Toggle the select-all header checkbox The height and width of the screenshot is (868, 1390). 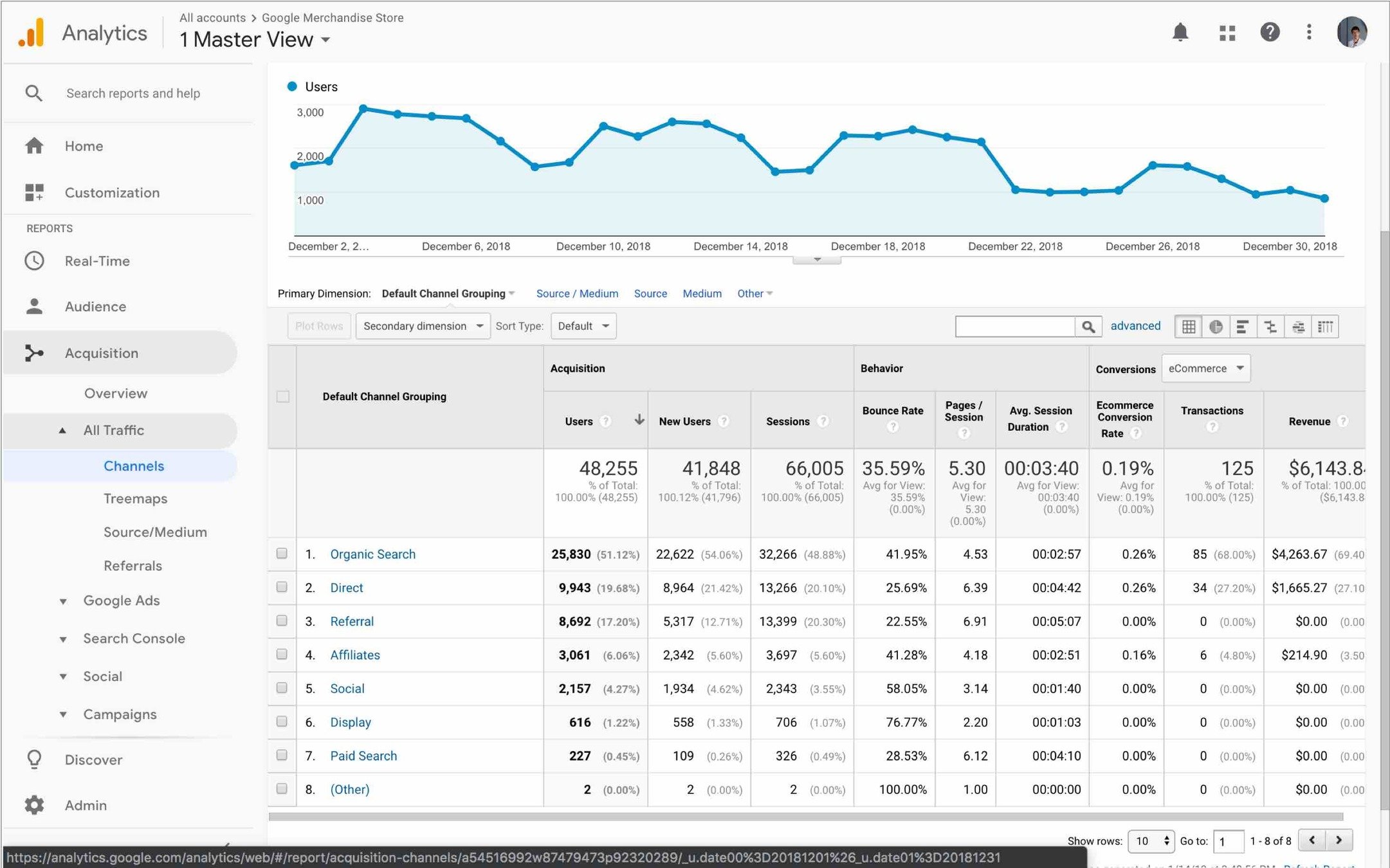click(x=282, y=397)
